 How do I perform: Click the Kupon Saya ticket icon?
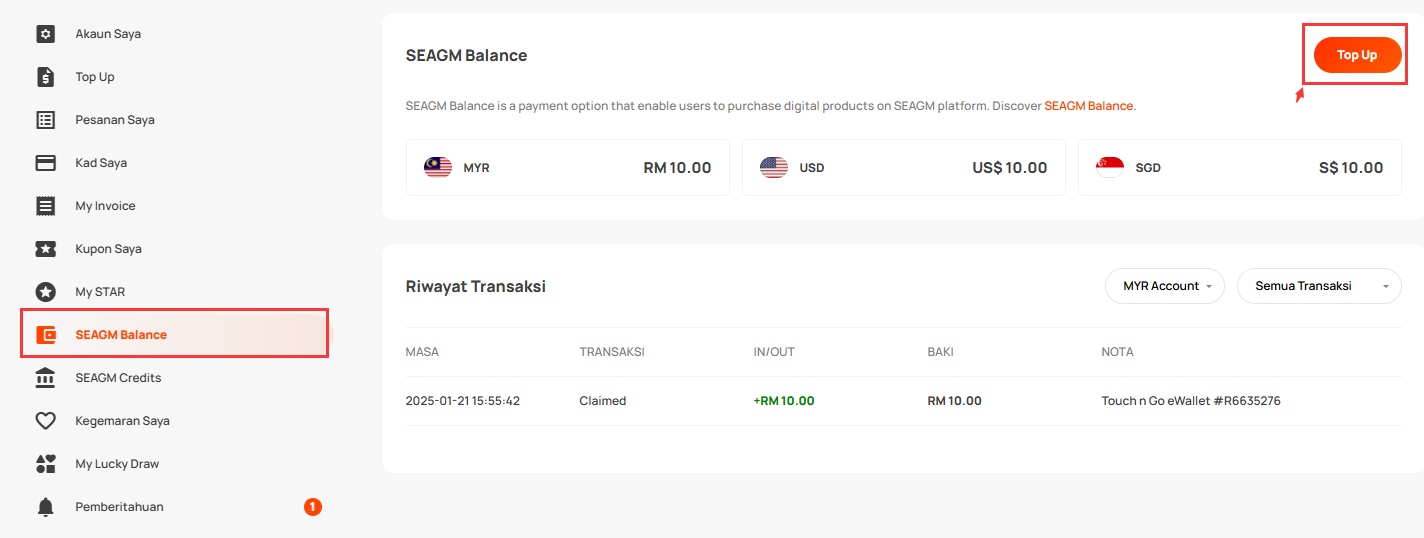[x=45, y=249]
